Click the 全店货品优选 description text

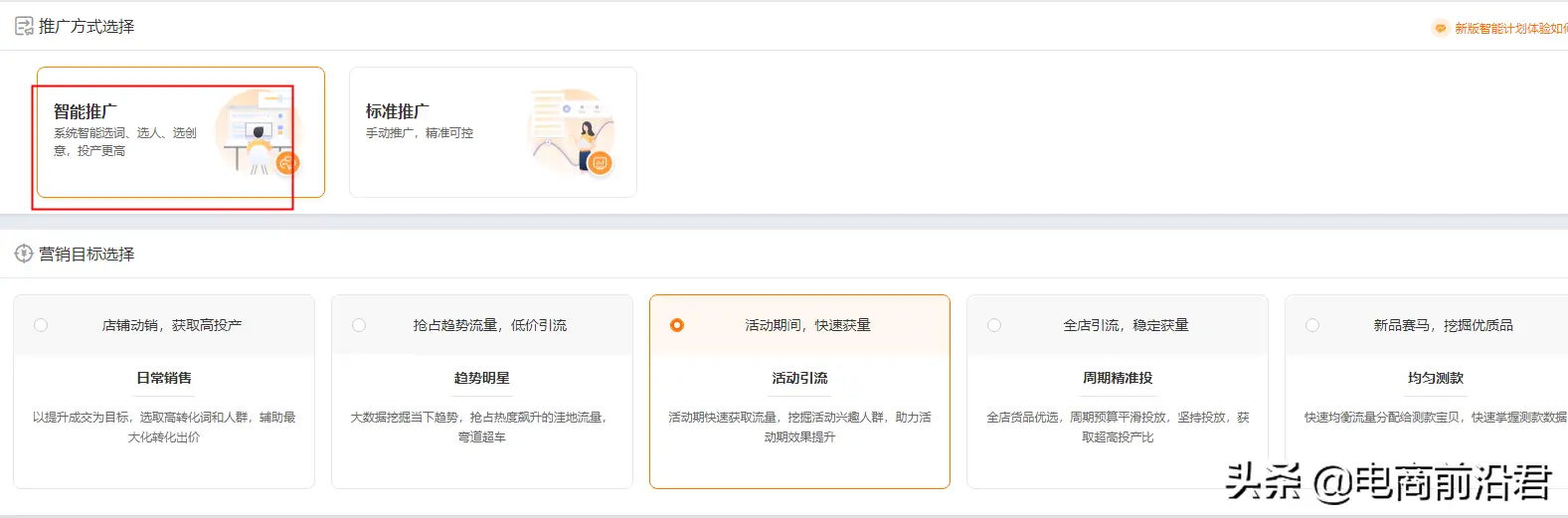(x=1118, y=428)
